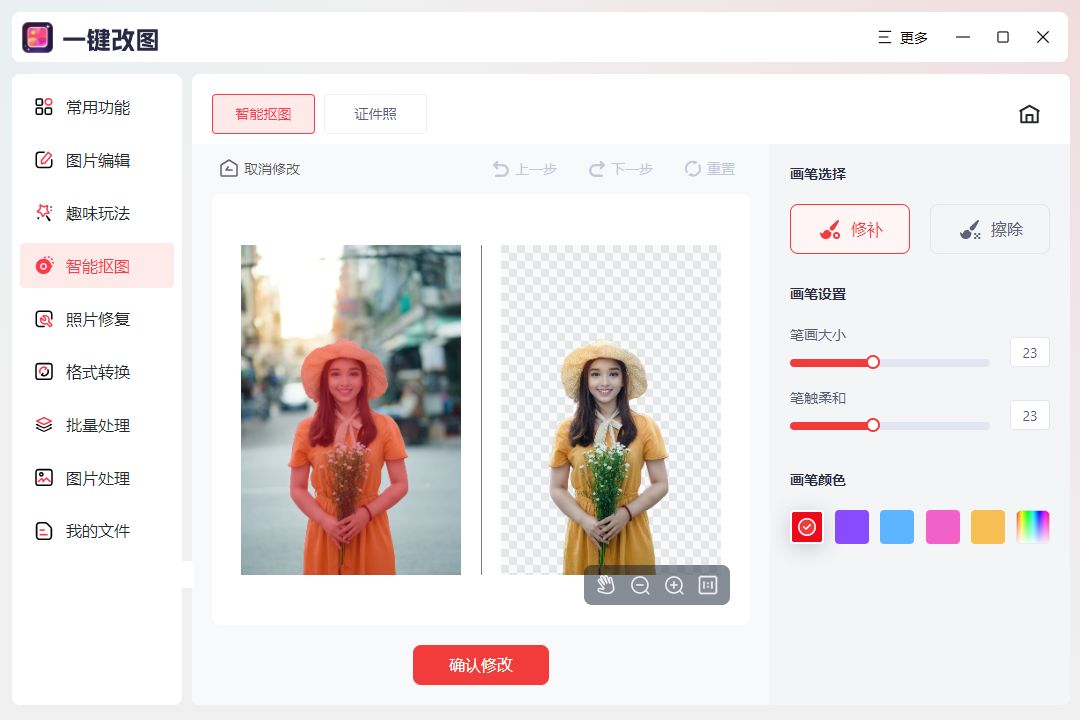
Task: Open 照片修复 in the sidebar
Action: pyautogui.click(x=96, y=319)
